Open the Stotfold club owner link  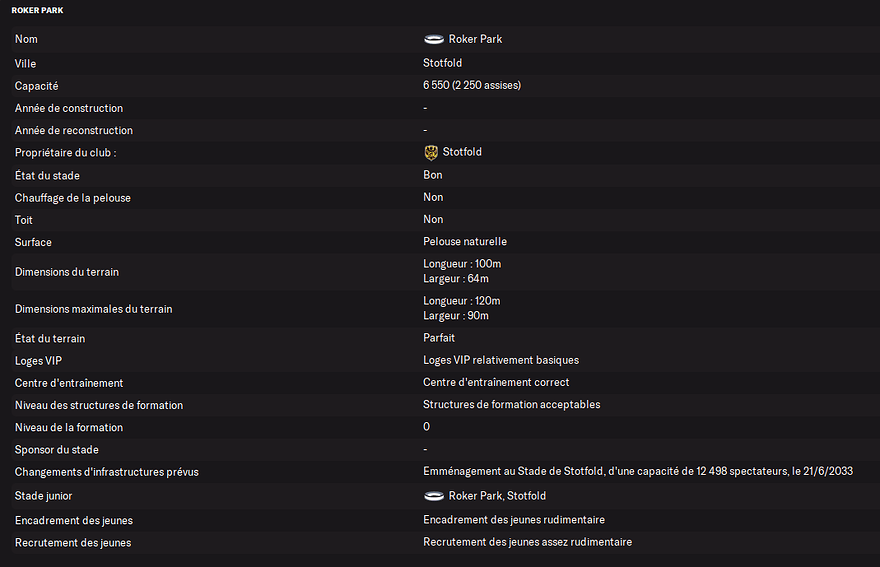(462, 152)
